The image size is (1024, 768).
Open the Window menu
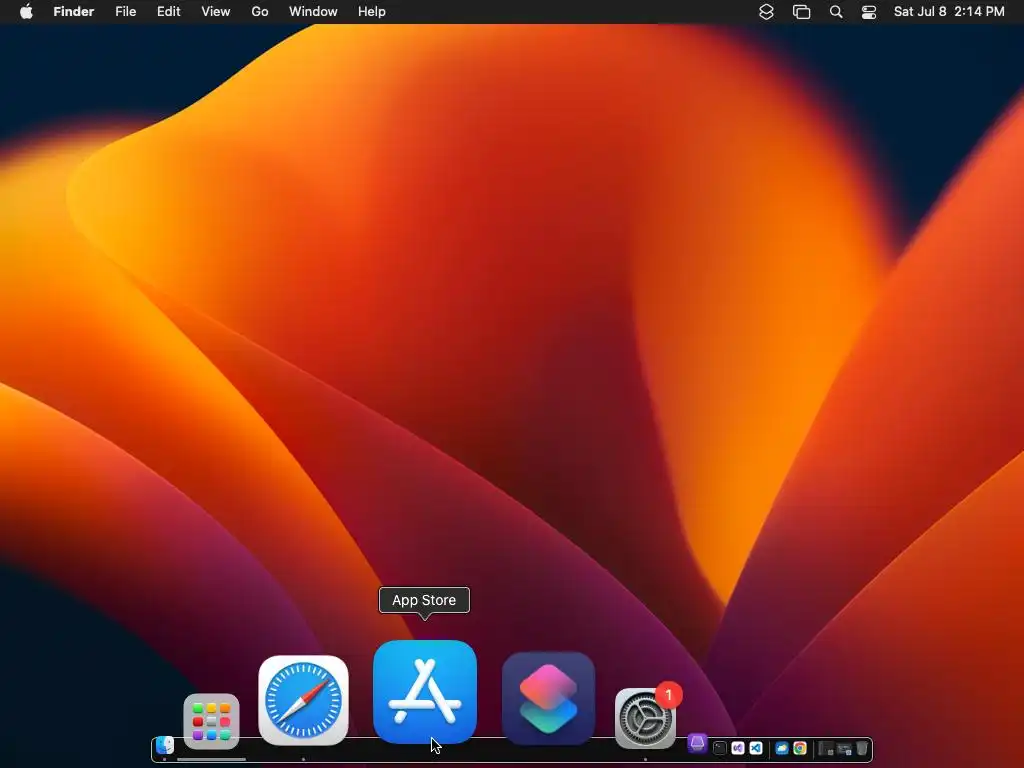pyautogui.click(x=313, y=12)
